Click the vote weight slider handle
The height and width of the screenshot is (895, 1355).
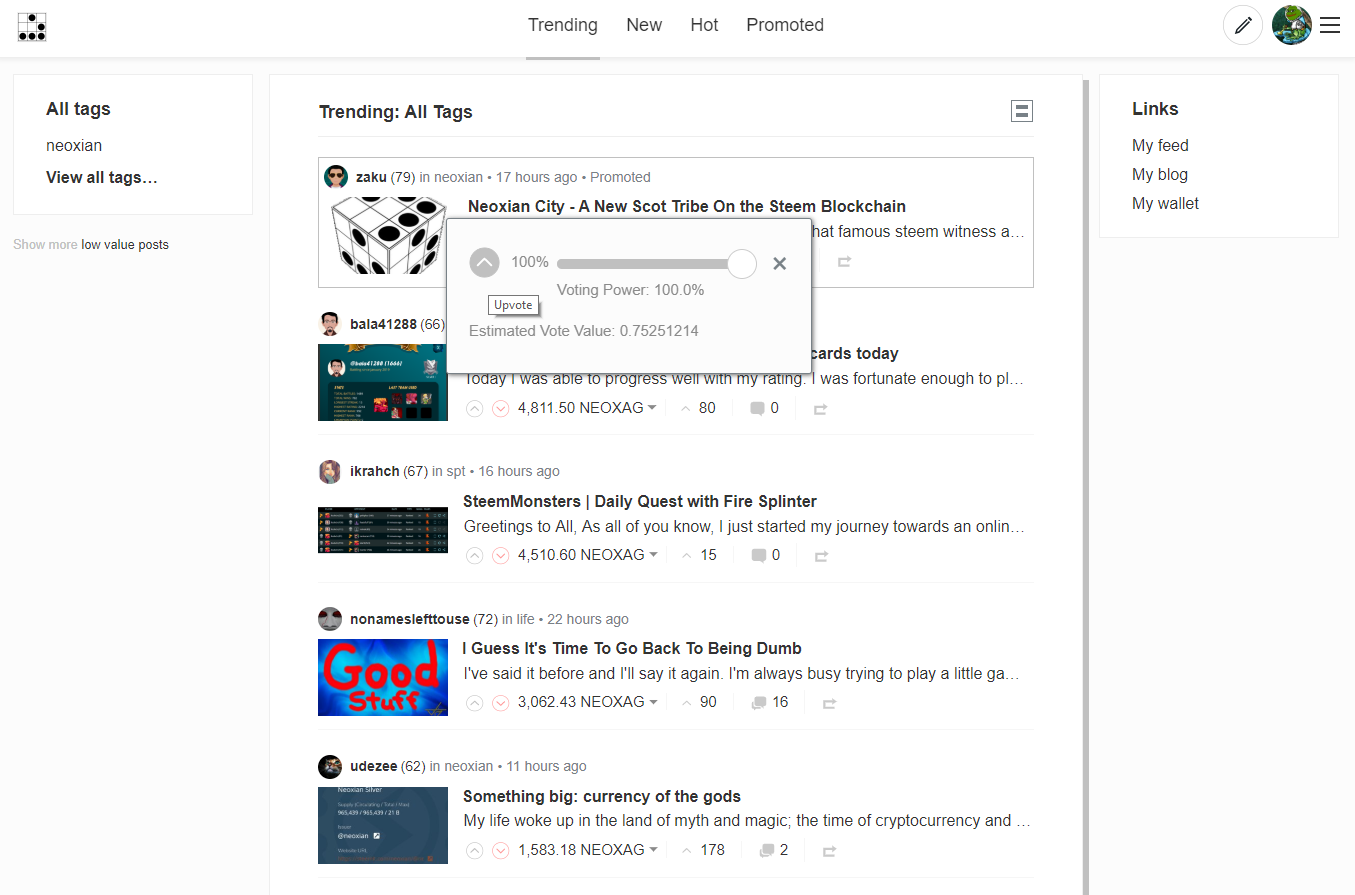pyautogui.click(x=742, y=263)
